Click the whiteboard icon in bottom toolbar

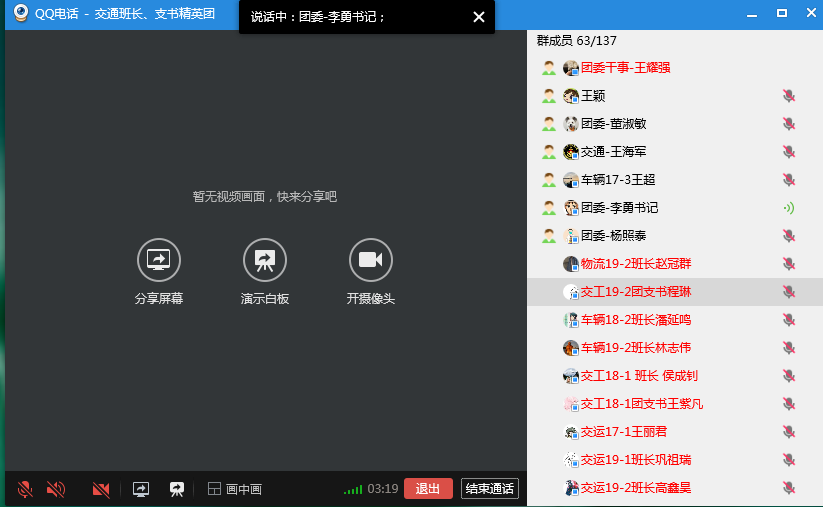177,489
